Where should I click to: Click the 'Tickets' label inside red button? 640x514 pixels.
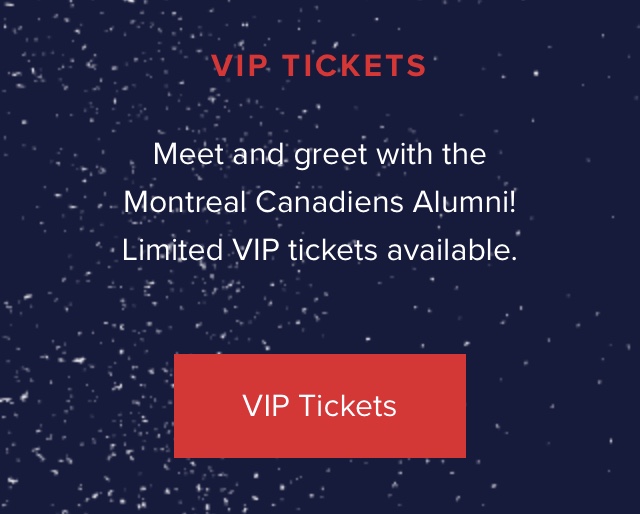pyautogui.click(x=348, y=405)
